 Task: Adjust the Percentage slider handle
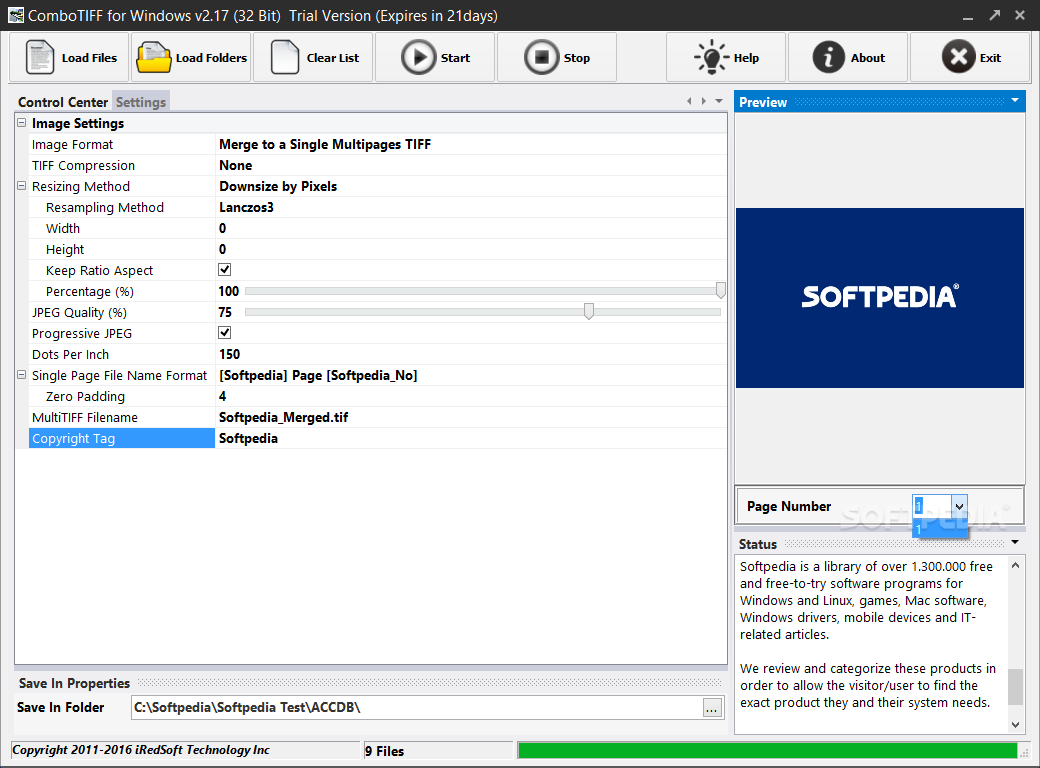pos(720,290)
